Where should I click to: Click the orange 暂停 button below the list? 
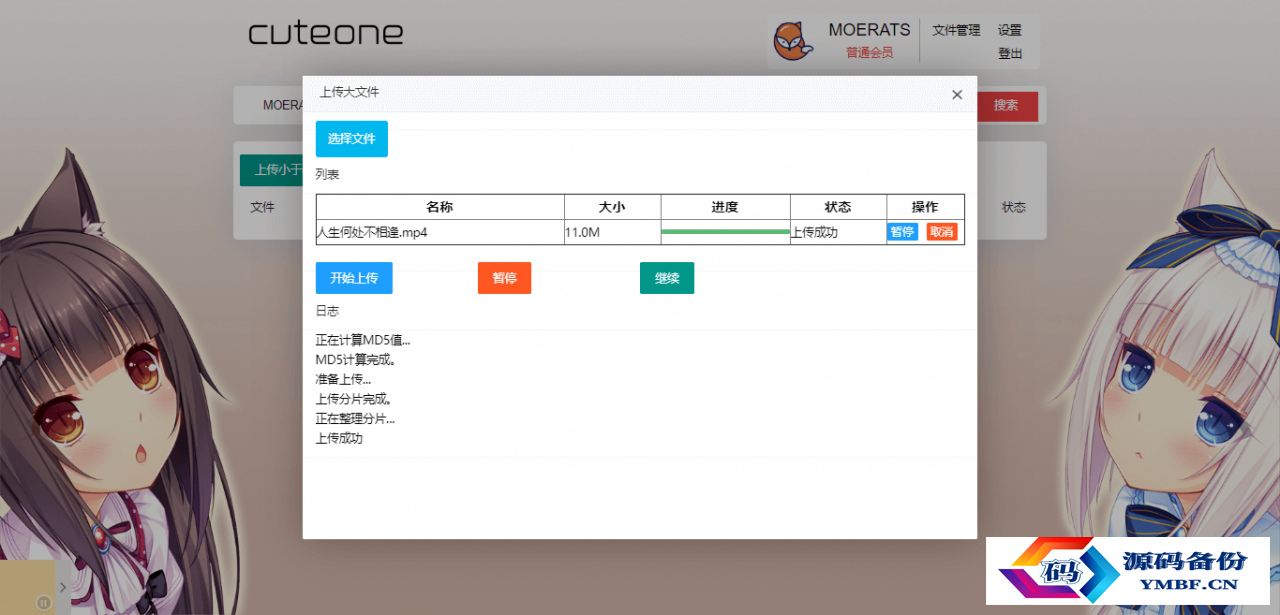coord(504,278)
